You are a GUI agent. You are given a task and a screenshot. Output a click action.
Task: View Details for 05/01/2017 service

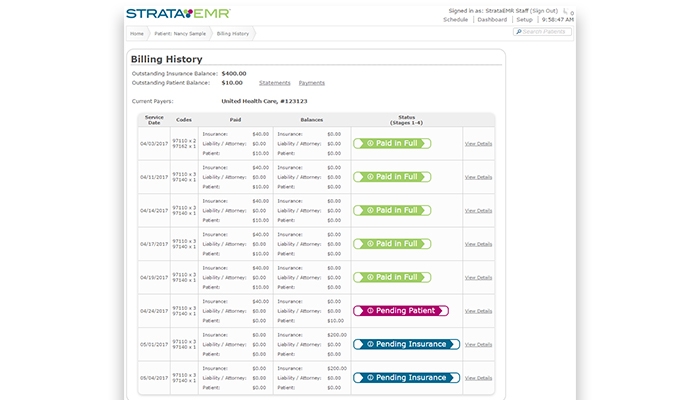tap(478, 345)
